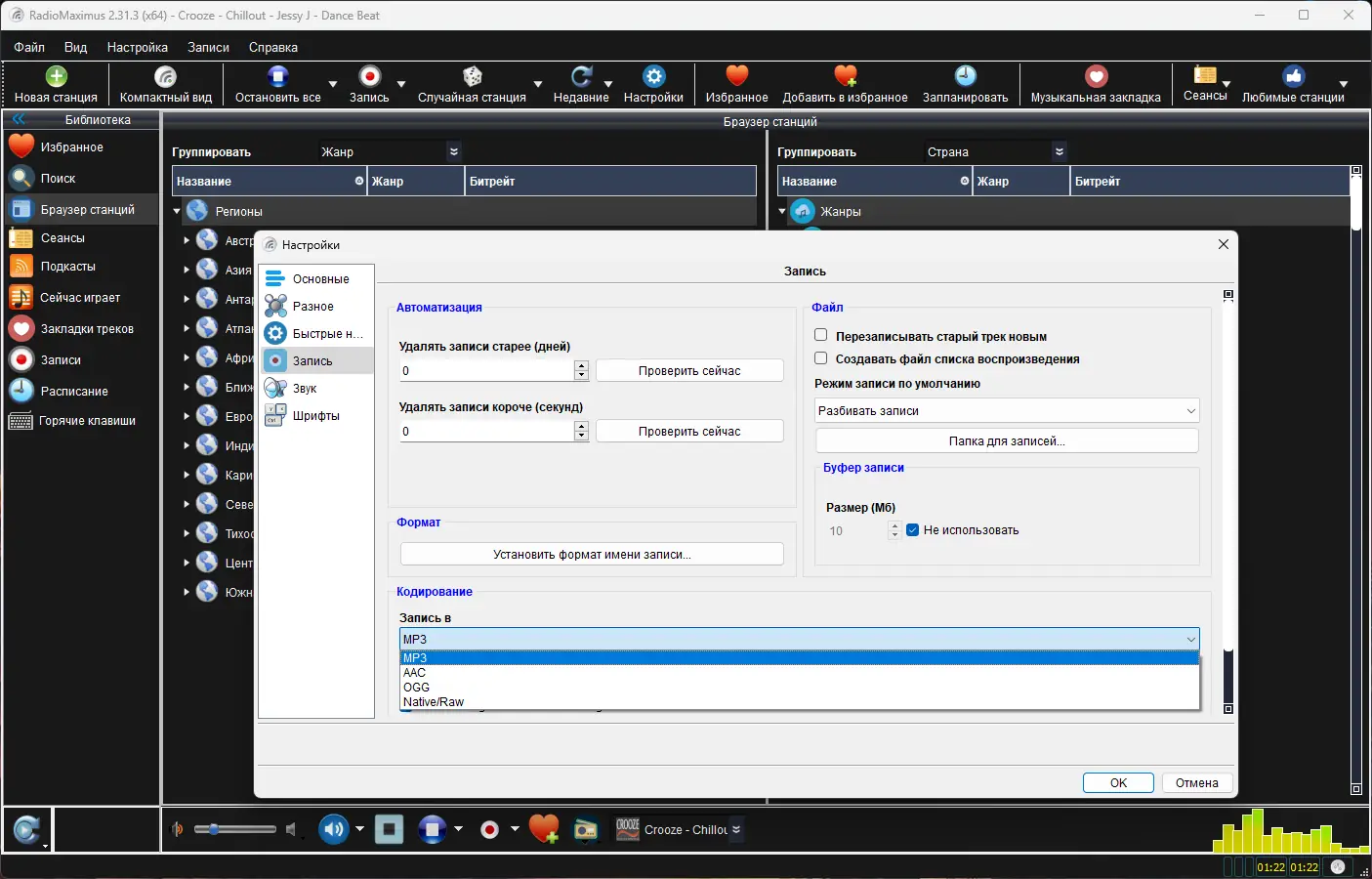Confirm settings with OK button

pyautogui.click(x=1118, y=783)
